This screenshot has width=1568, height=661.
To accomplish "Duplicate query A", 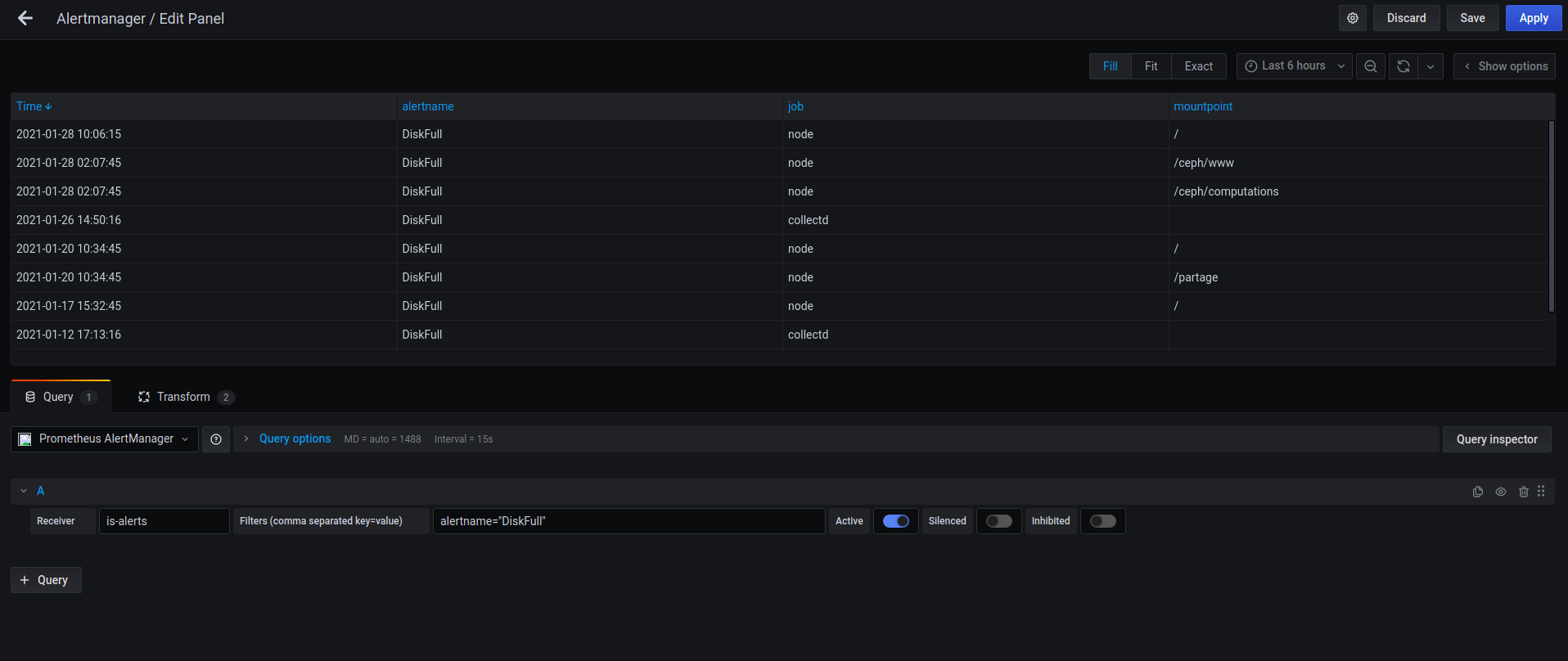I will coord(1478,492).
